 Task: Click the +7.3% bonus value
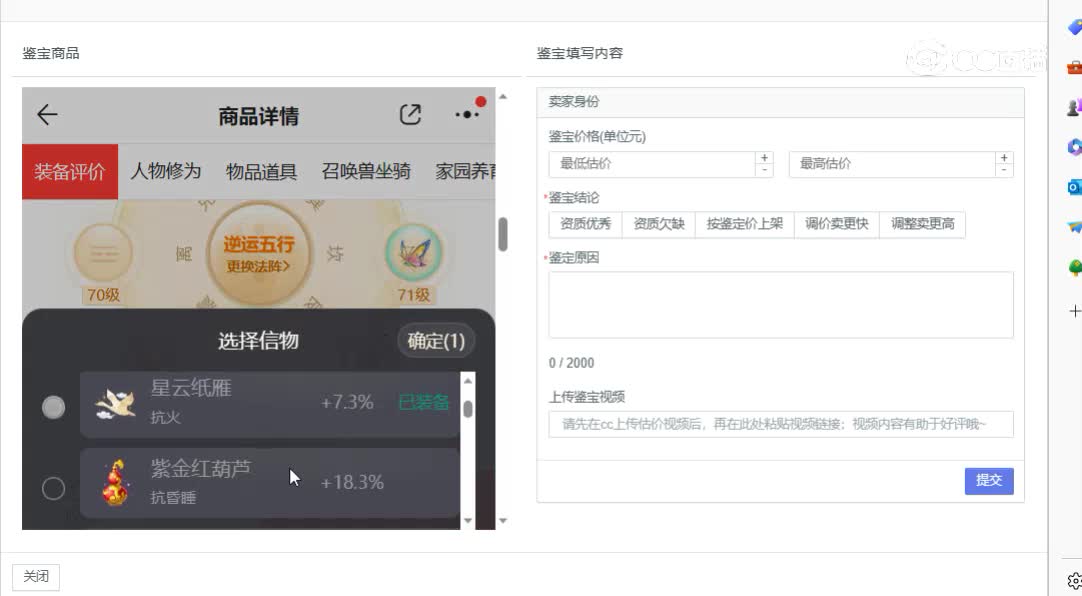(347, 402)
